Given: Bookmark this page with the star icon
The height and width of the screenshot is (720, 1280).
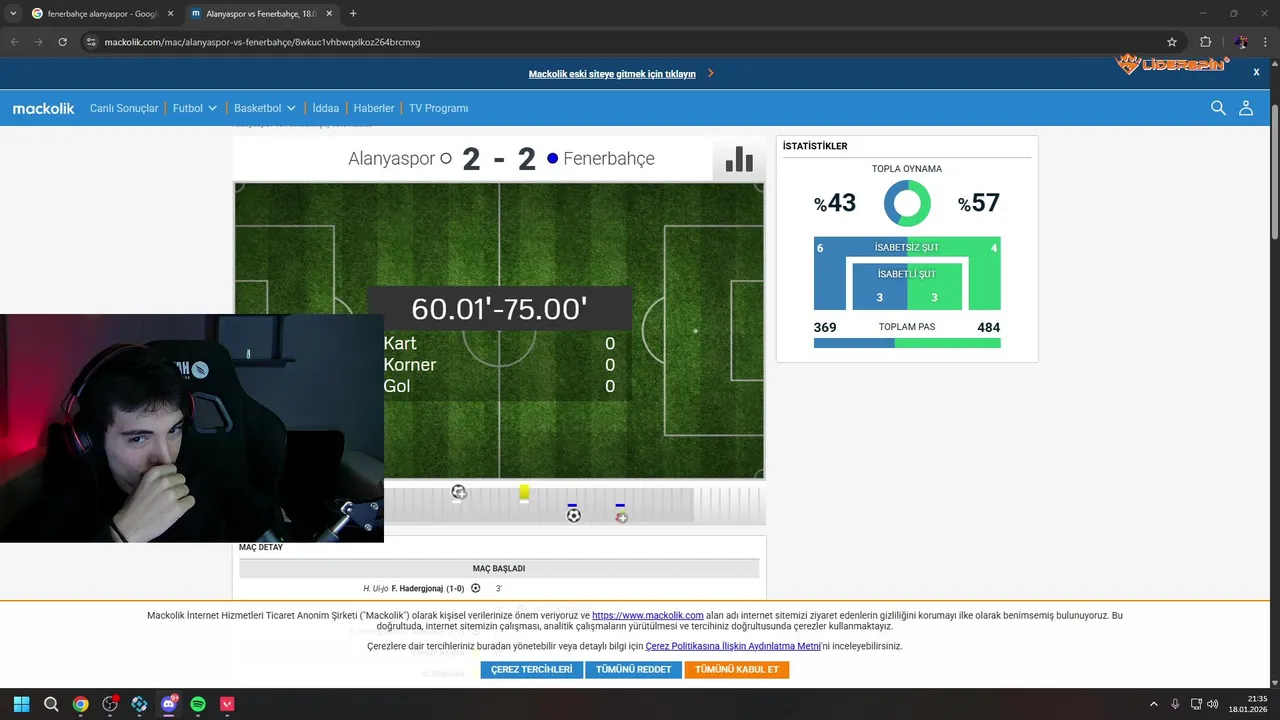Looking at the screenshot, I should coord(1172,42).
